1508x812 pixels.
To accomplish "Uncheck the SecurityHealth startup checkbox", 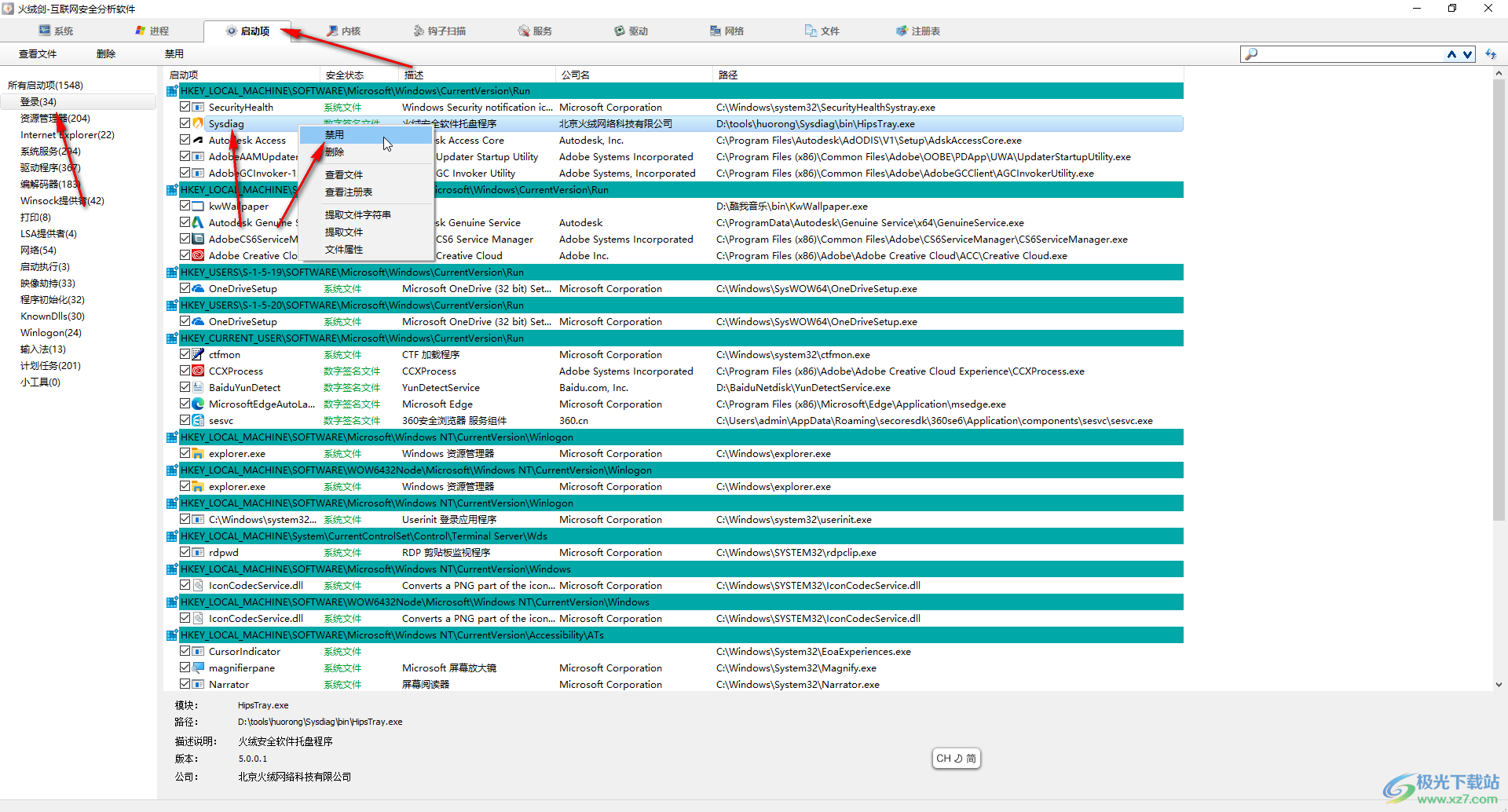I will coord(185,107).
